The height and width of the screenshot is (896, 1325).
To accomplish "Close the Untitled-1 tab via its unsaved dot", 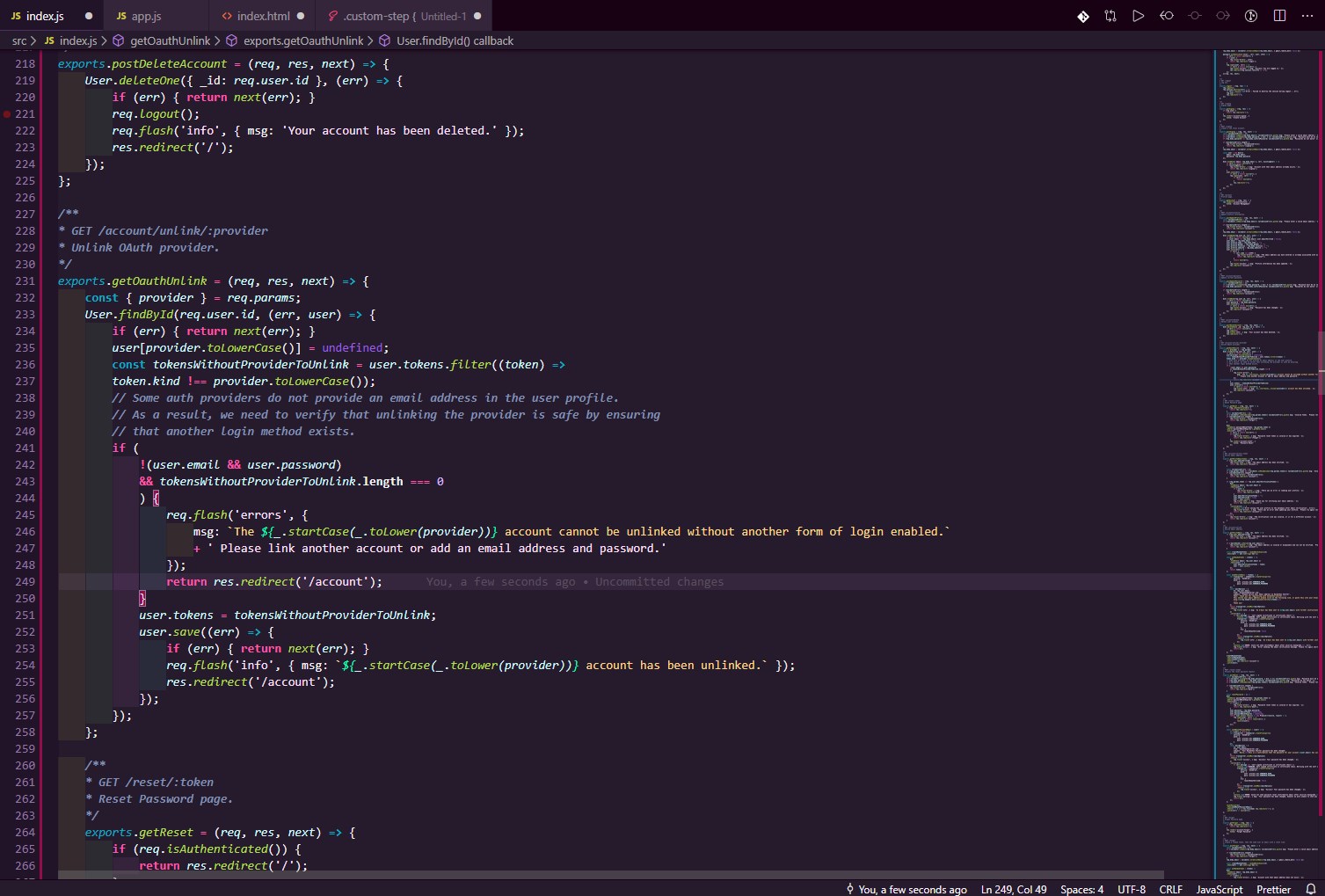I will point(477,16).
